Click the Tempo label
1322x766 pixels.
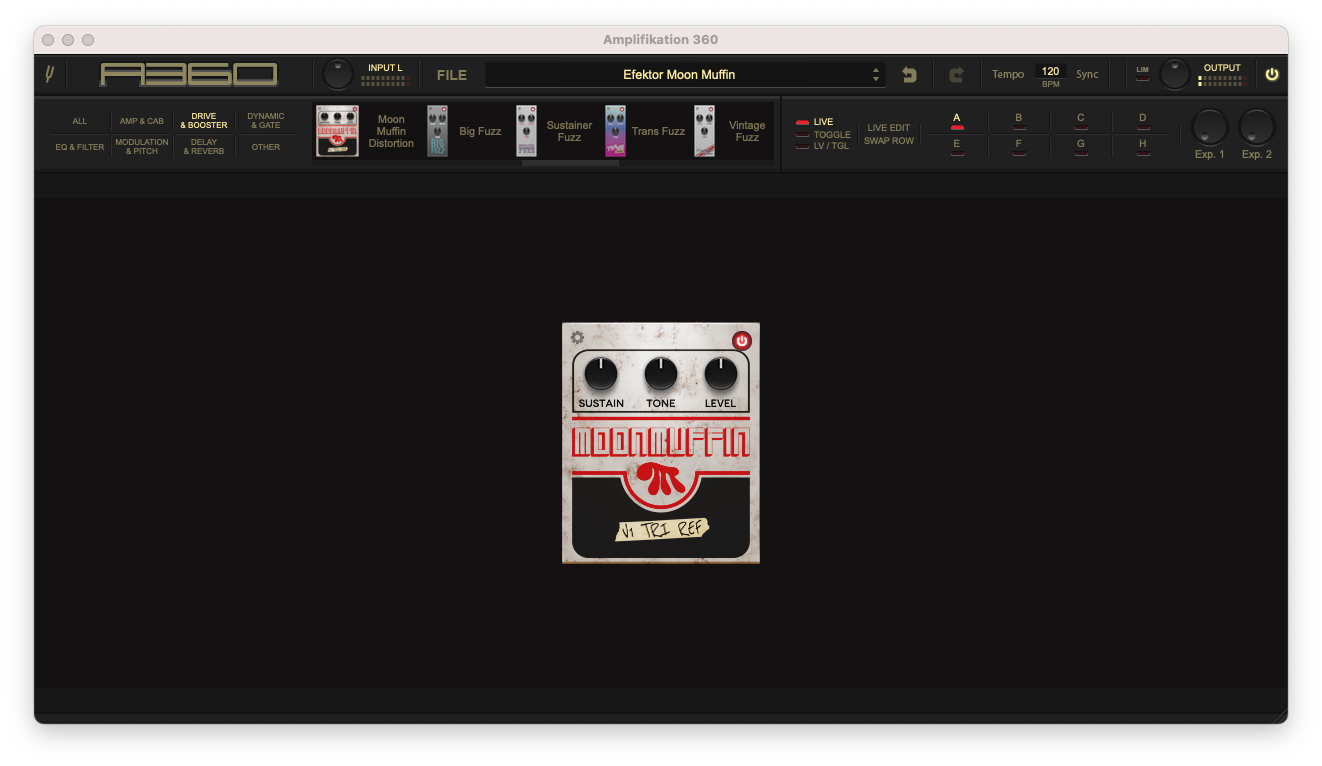pos(1008,74)
